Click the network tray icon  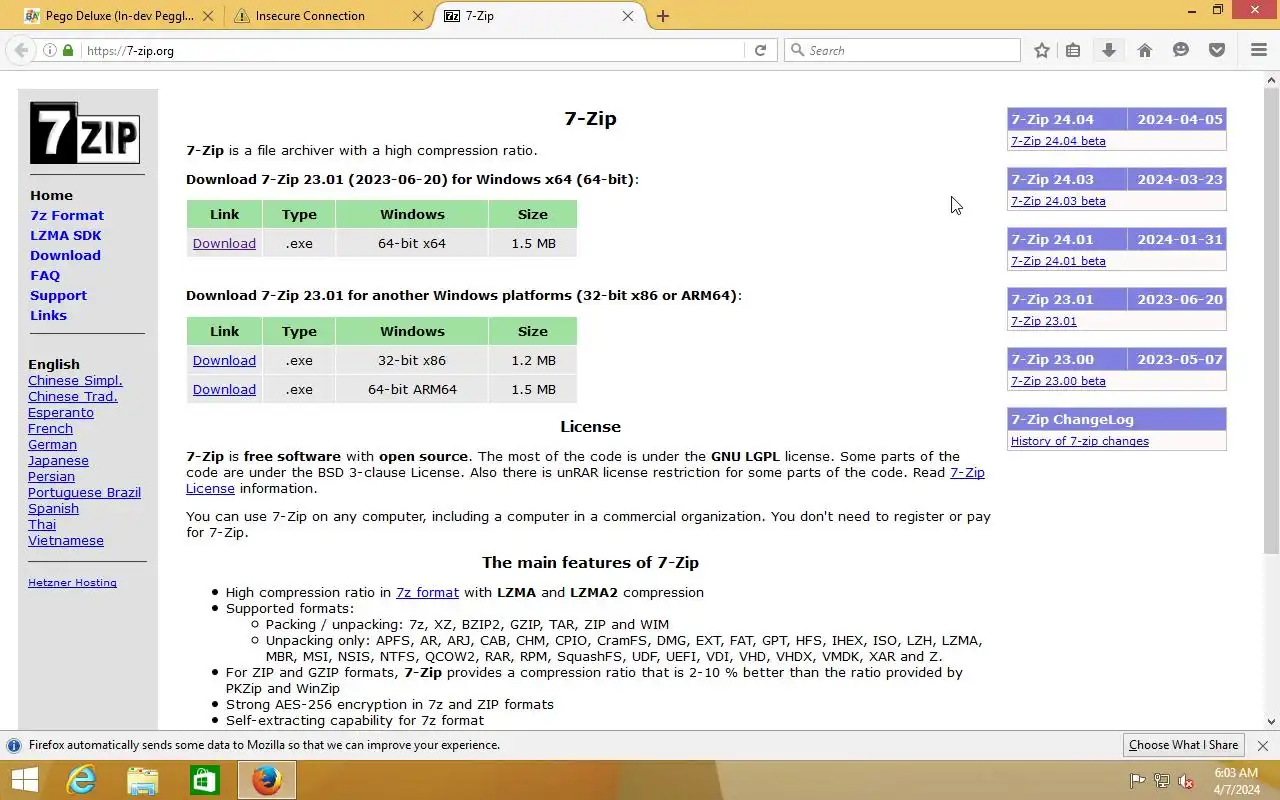point(1162,781)
